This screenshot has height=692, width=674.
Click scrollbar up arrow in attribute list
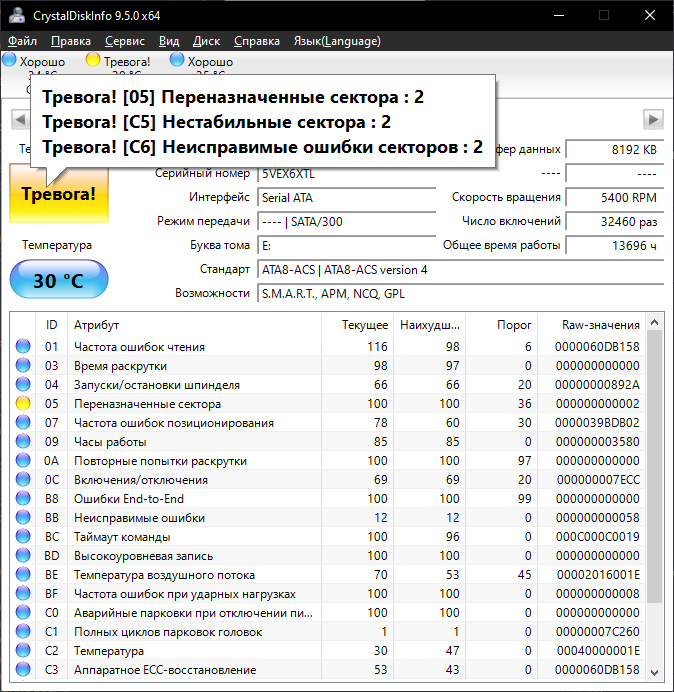pyautogui.click(x=655, y=323)
